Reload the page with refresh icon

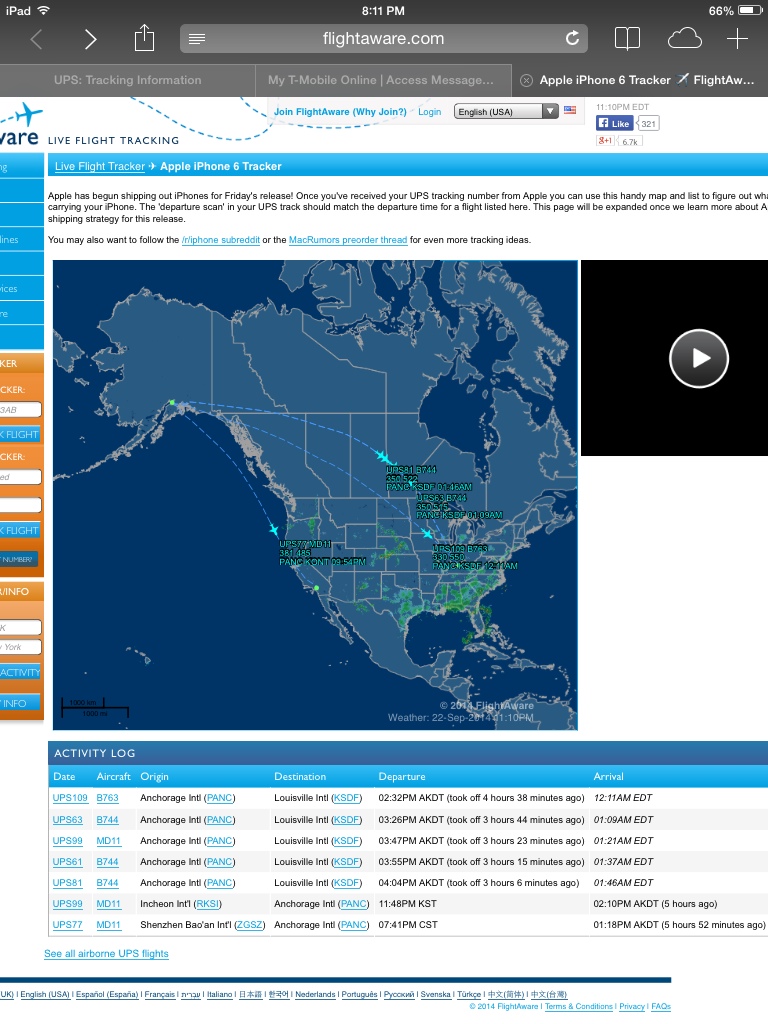(572, 39)
